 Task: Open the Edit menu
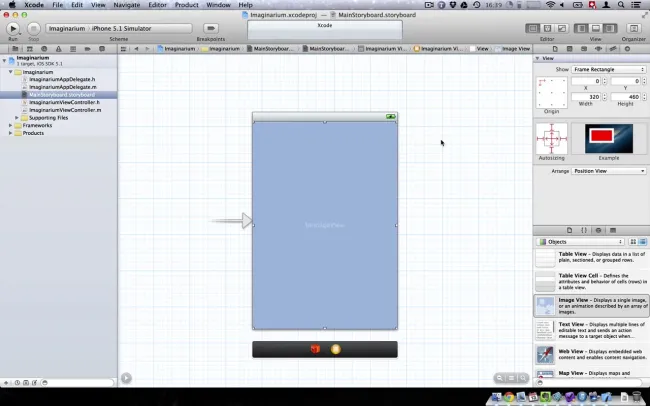pyautogui.click(x=77, y=5)
